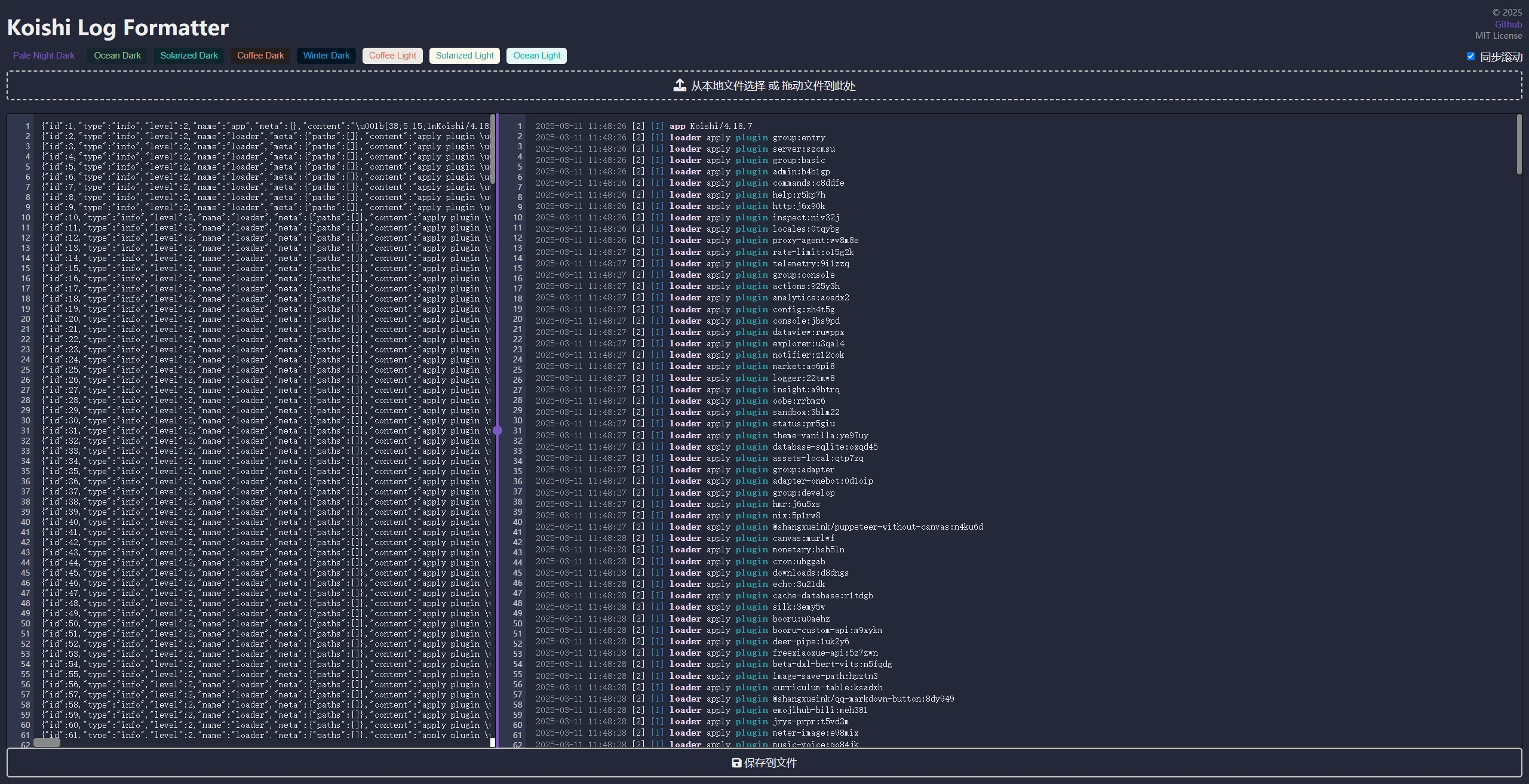
Task: Click the left pane vertical scrollbar
Action: pyautogui.click(x=493, y=149)
